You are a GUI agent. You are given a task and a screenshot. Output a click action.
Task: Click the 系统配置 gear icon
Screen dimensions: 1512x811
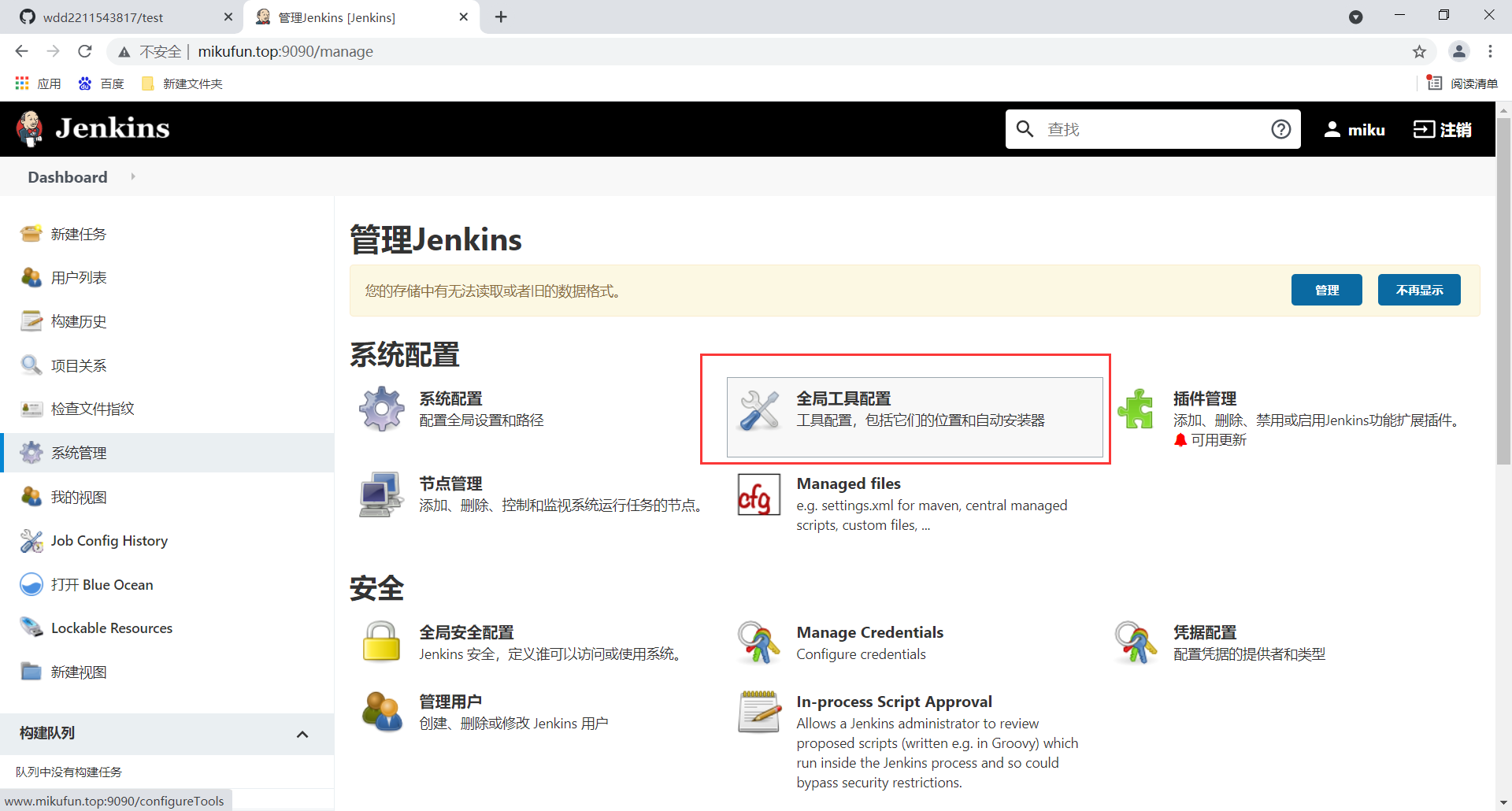(381, 409)
